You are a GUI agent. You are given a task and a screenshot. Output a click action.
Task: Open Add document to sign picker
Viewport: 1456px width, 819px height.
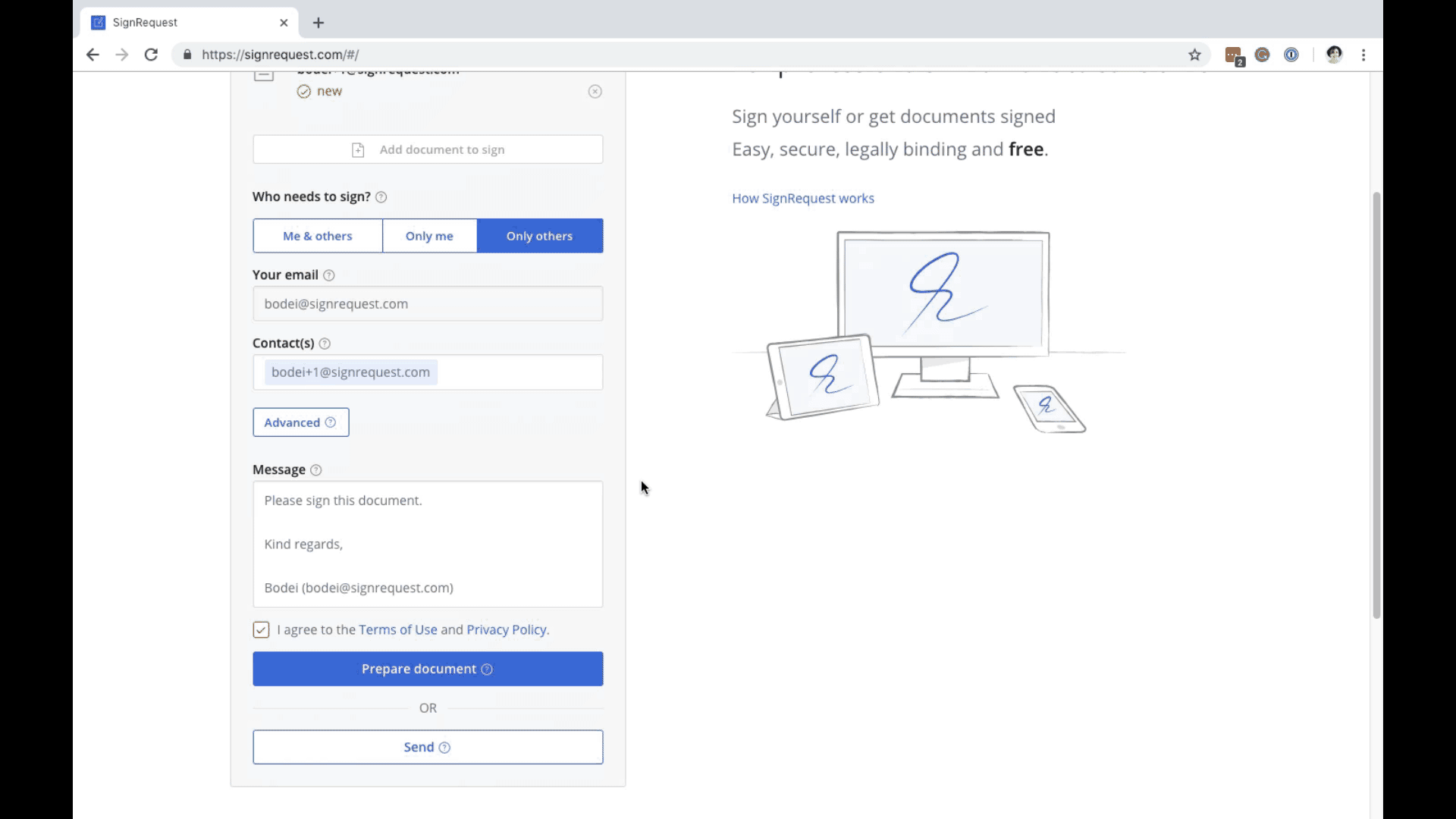point(428,149)
